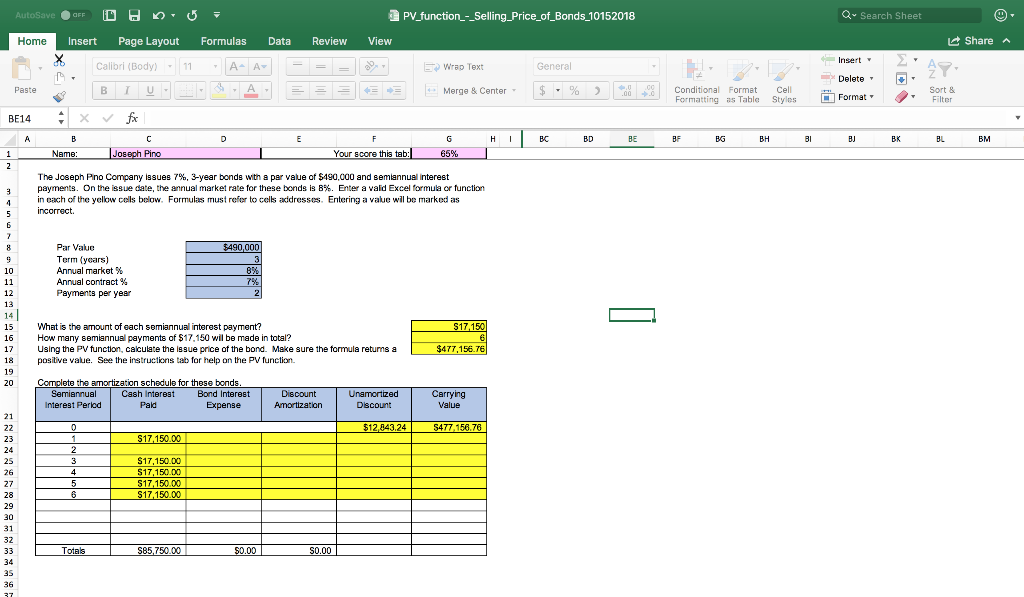Click the Redo icon
Screen dimensions: 1024x597
[x=193, y=16]
